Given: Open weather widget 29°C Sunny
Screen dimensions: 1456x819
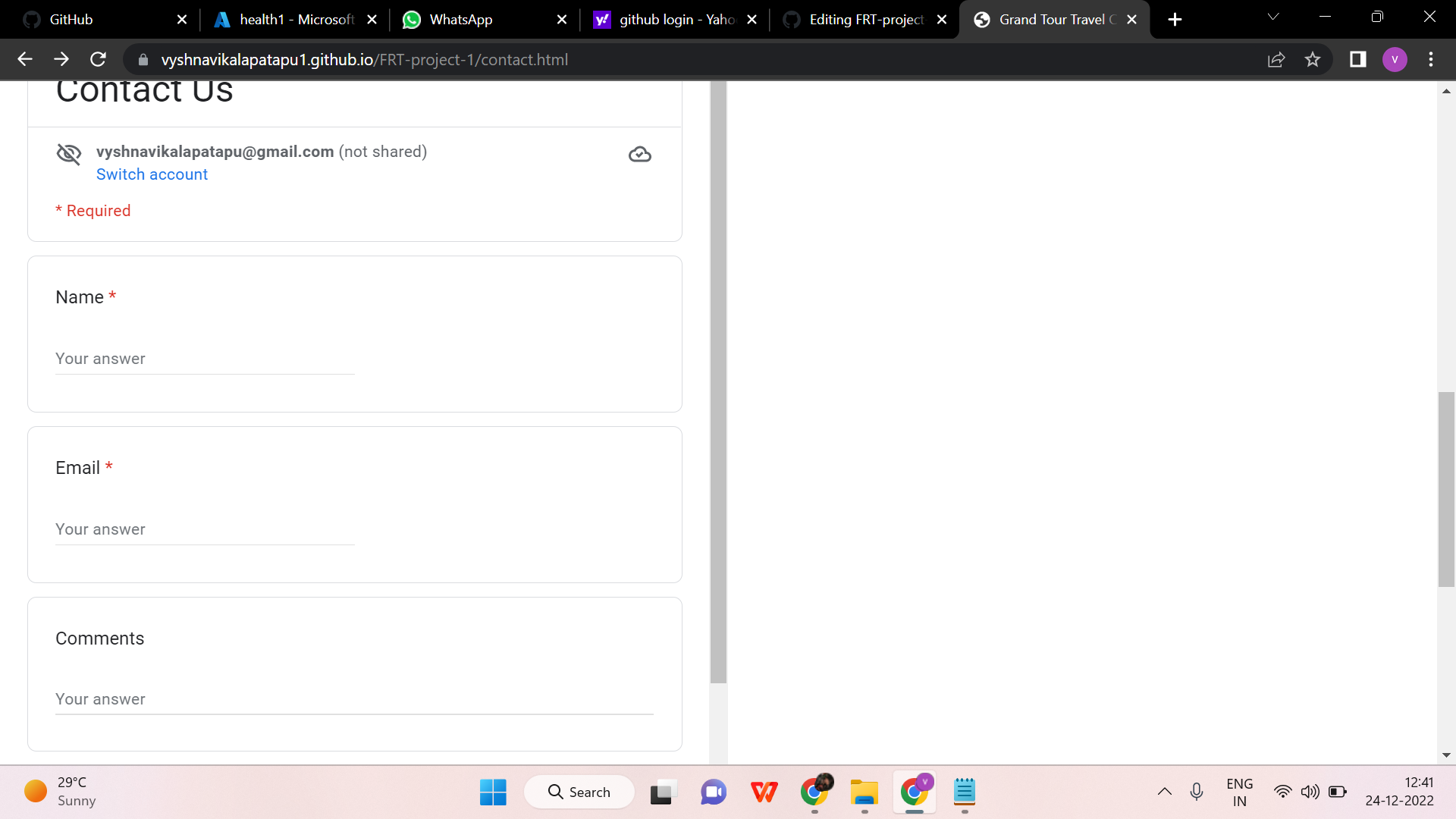Looking at the screenshot, I should [x=61, y=792].
